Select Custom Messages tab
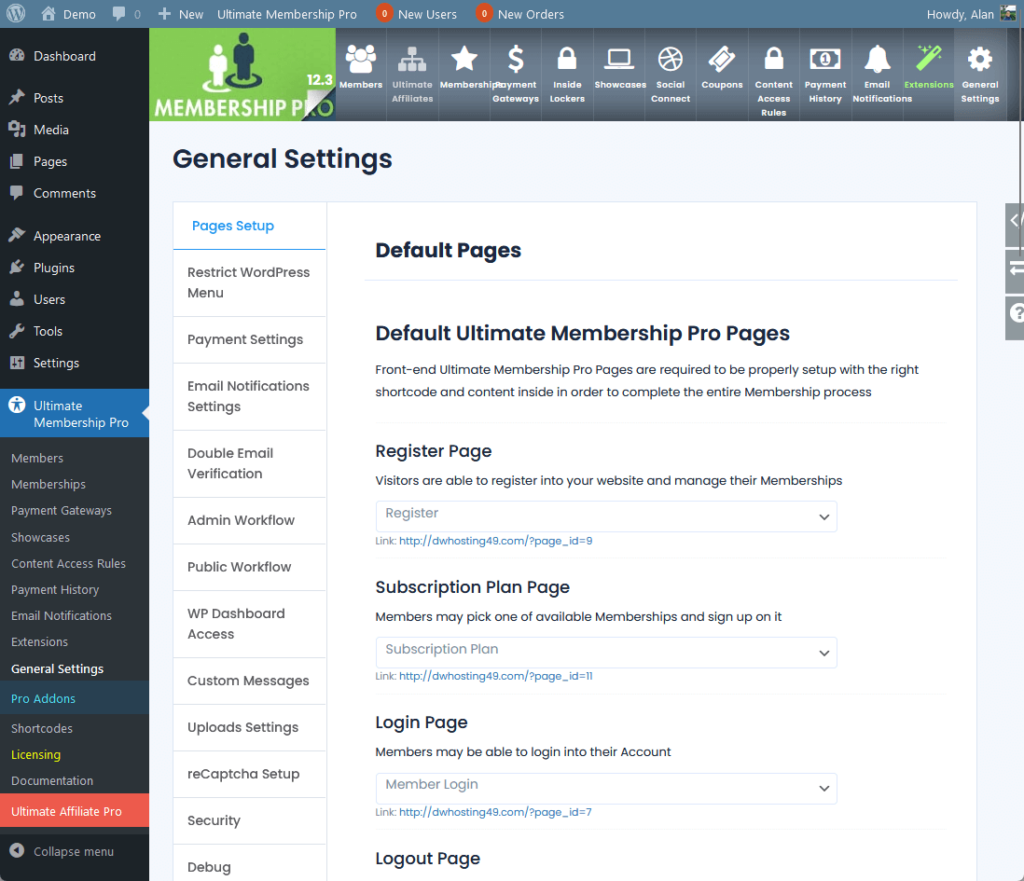Viewport: 1024px width, 881px height. [x=249, y=681]
